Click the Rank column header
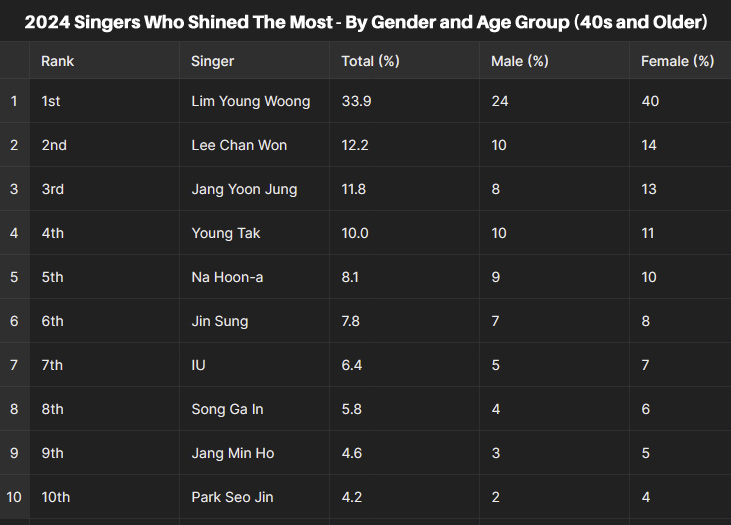The width and height of the screenshot is (731, 525). tap(104, 61)
